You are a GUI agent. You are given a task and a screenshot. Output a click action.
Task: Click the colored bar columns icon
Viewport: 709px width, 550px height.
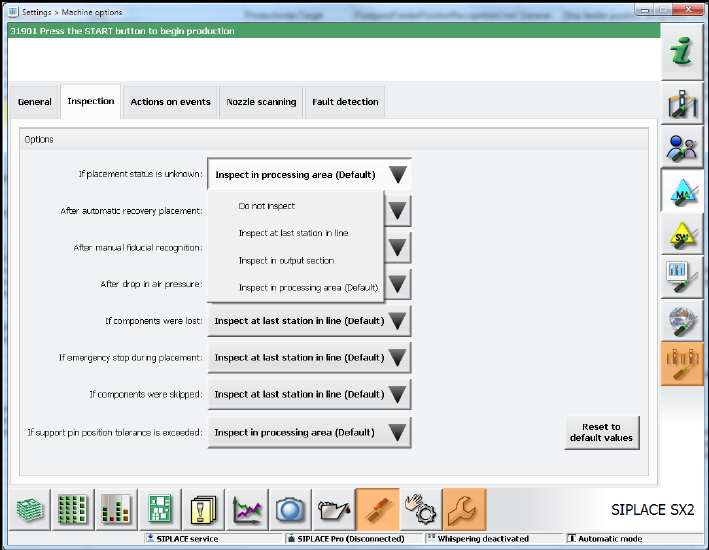[x=117, y=509]
